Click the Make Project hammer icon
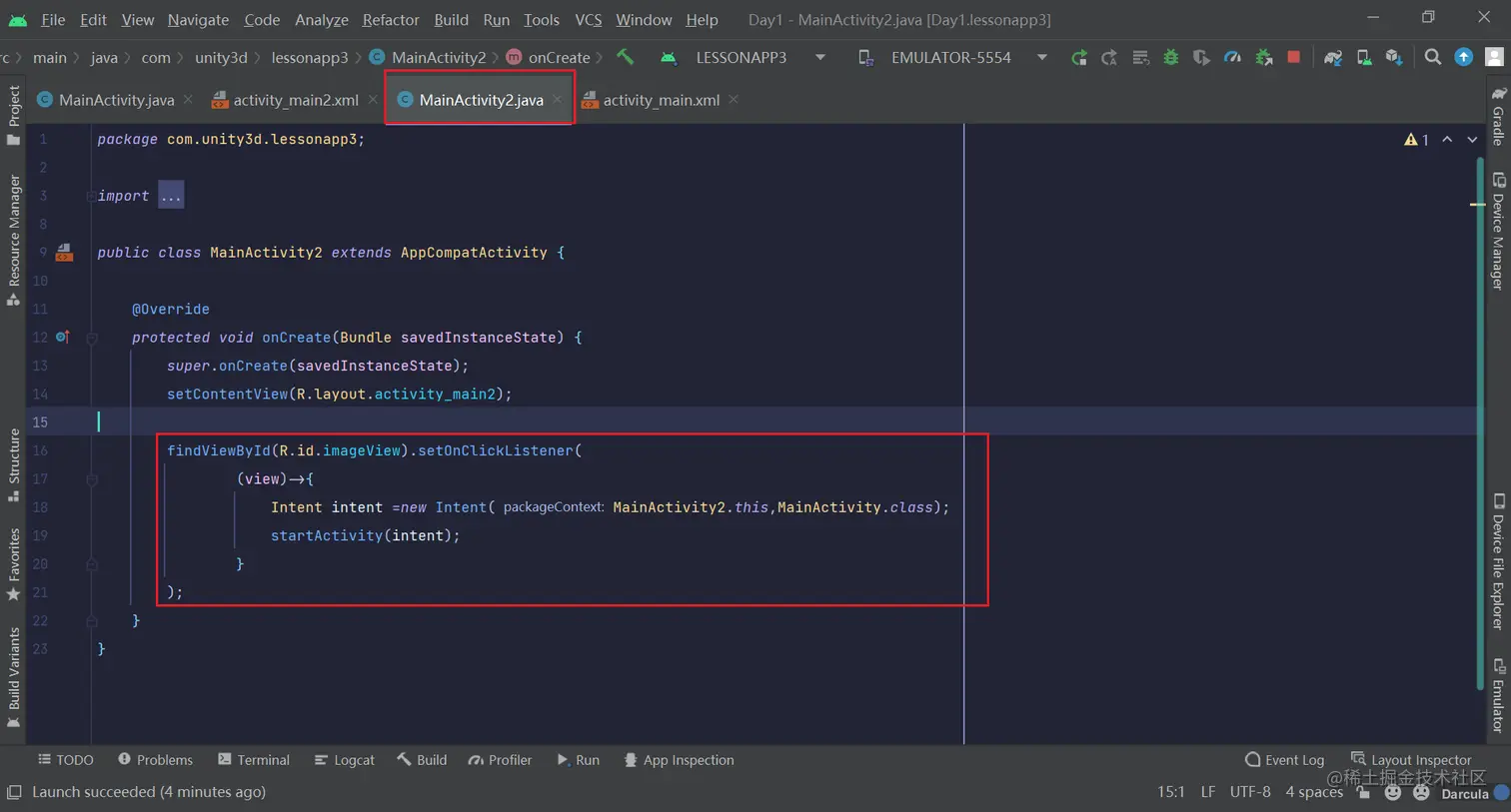 tap(625, 57)
